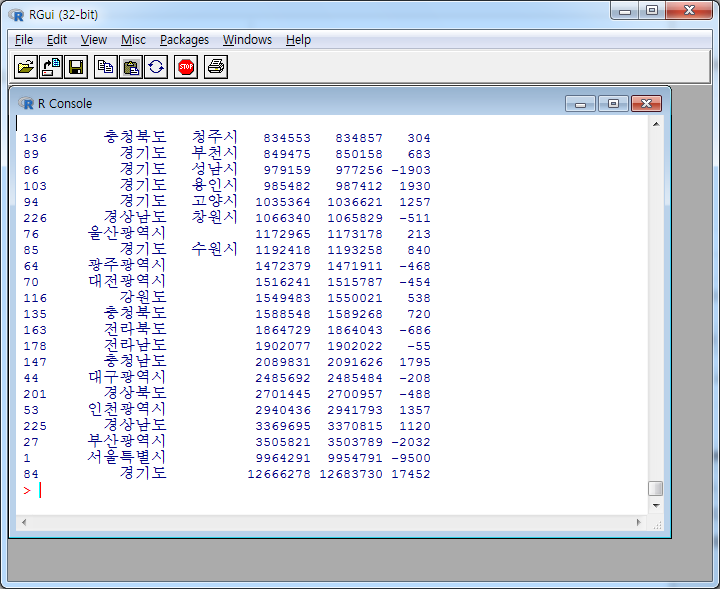Click the text 수원시 in the console
720x589 pixels.
(x=214, y=249)
